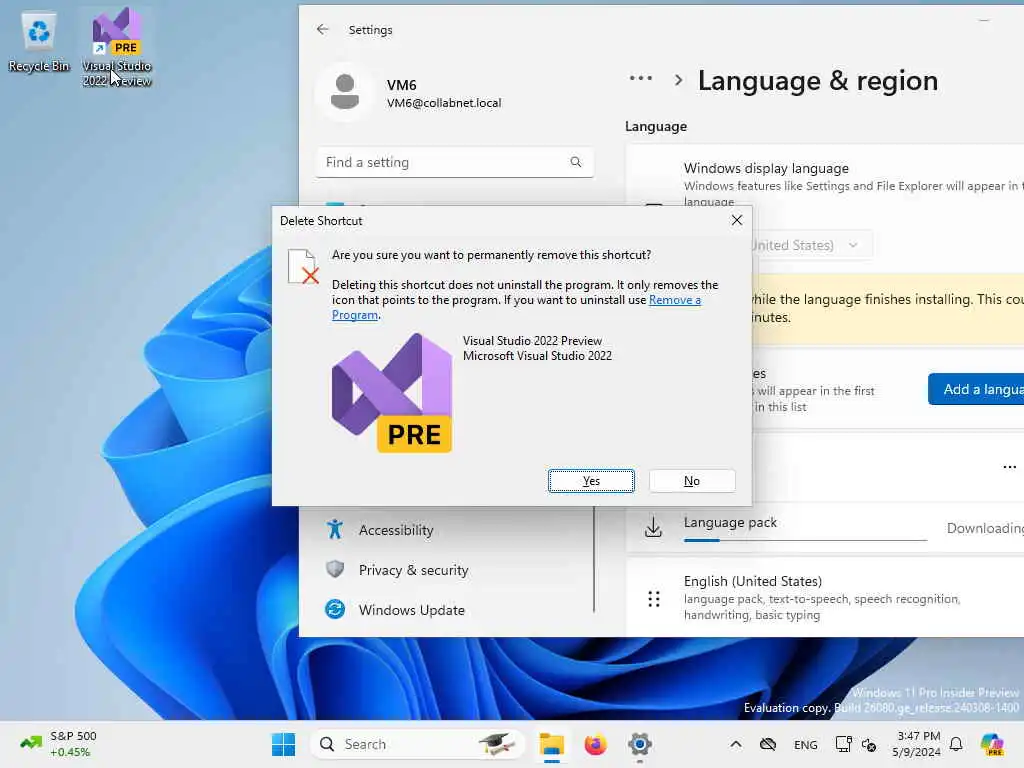This screenshot has height=768, width=1024.
Task: Click the breadcrumb chevron before Language & region
Action: tap(679, 80)
